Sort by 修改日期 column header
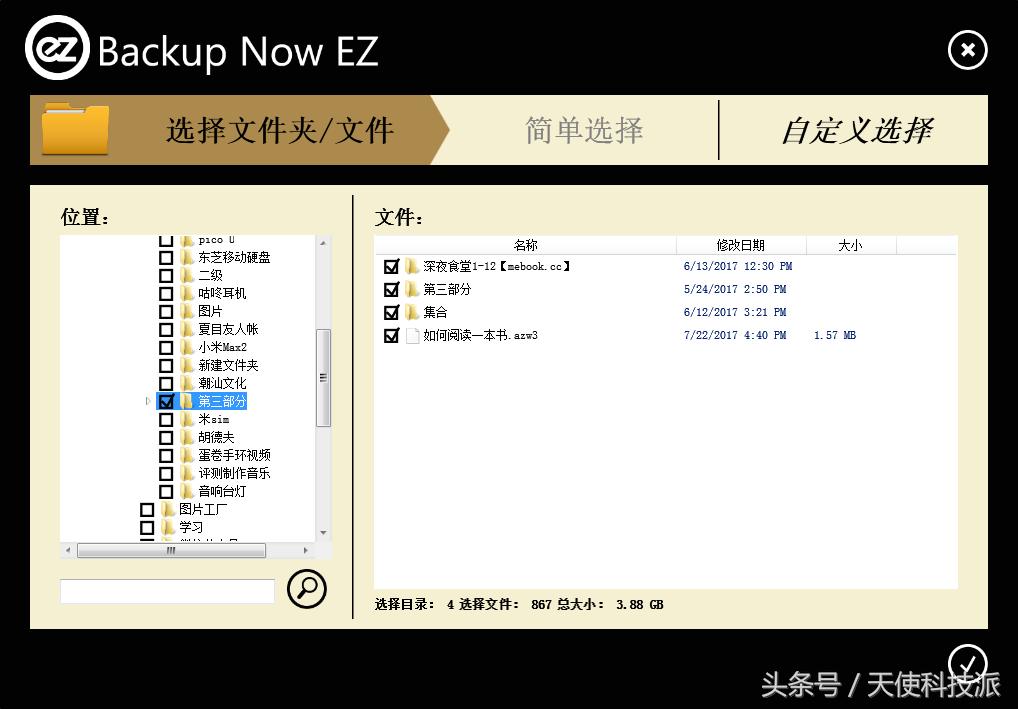The image size is (1018, 709). 741,245
